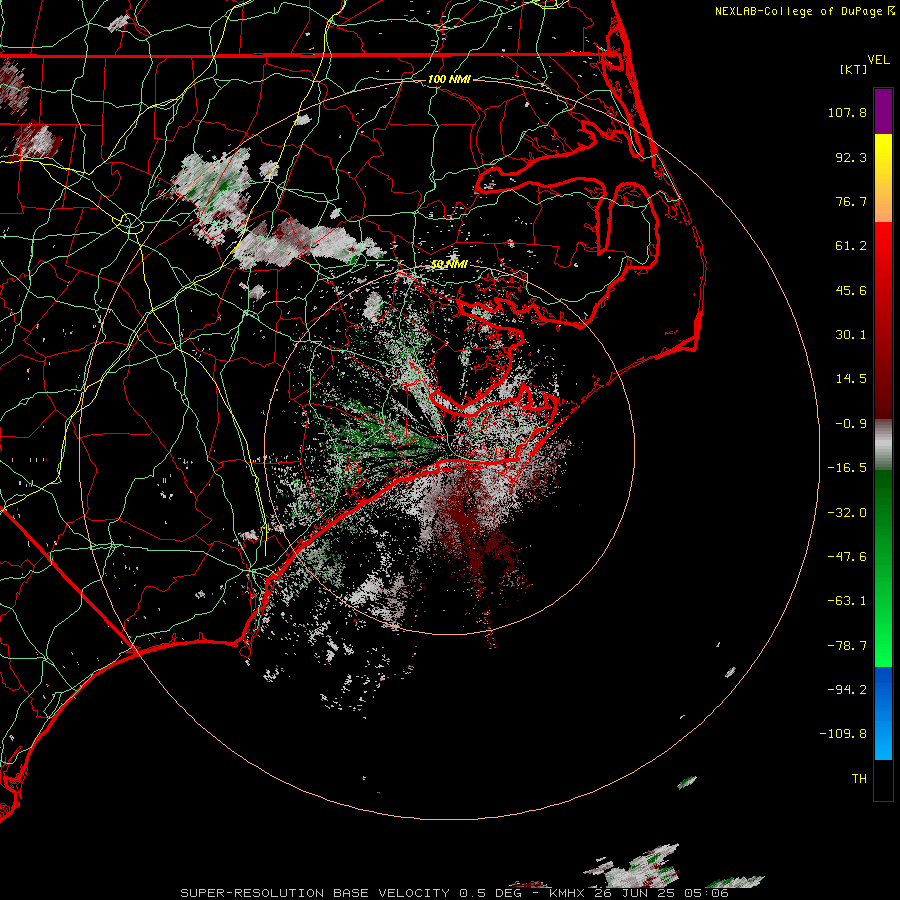Screen dimensions: 900x900
Task: Click the VEL legend title
Action: pyautogui.click(x=878, y=60)
